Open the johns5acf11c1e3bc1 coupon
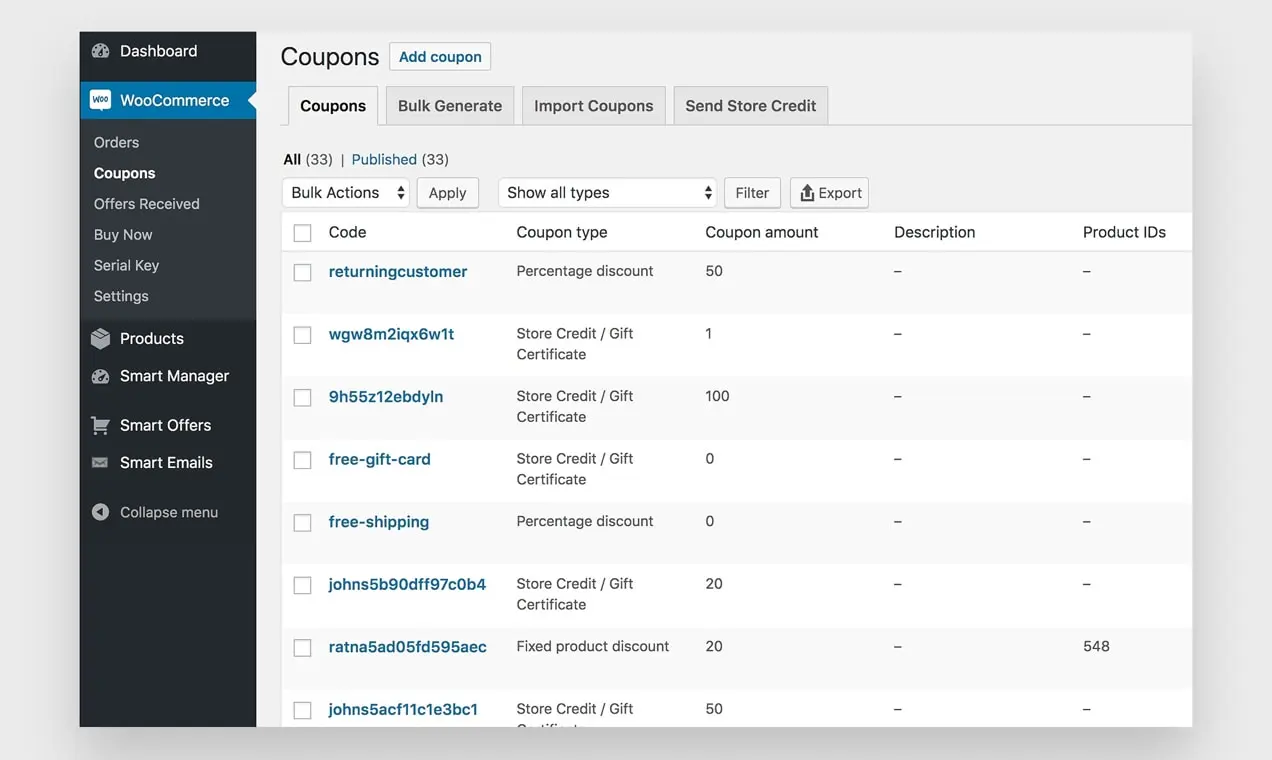 [403, 710]
